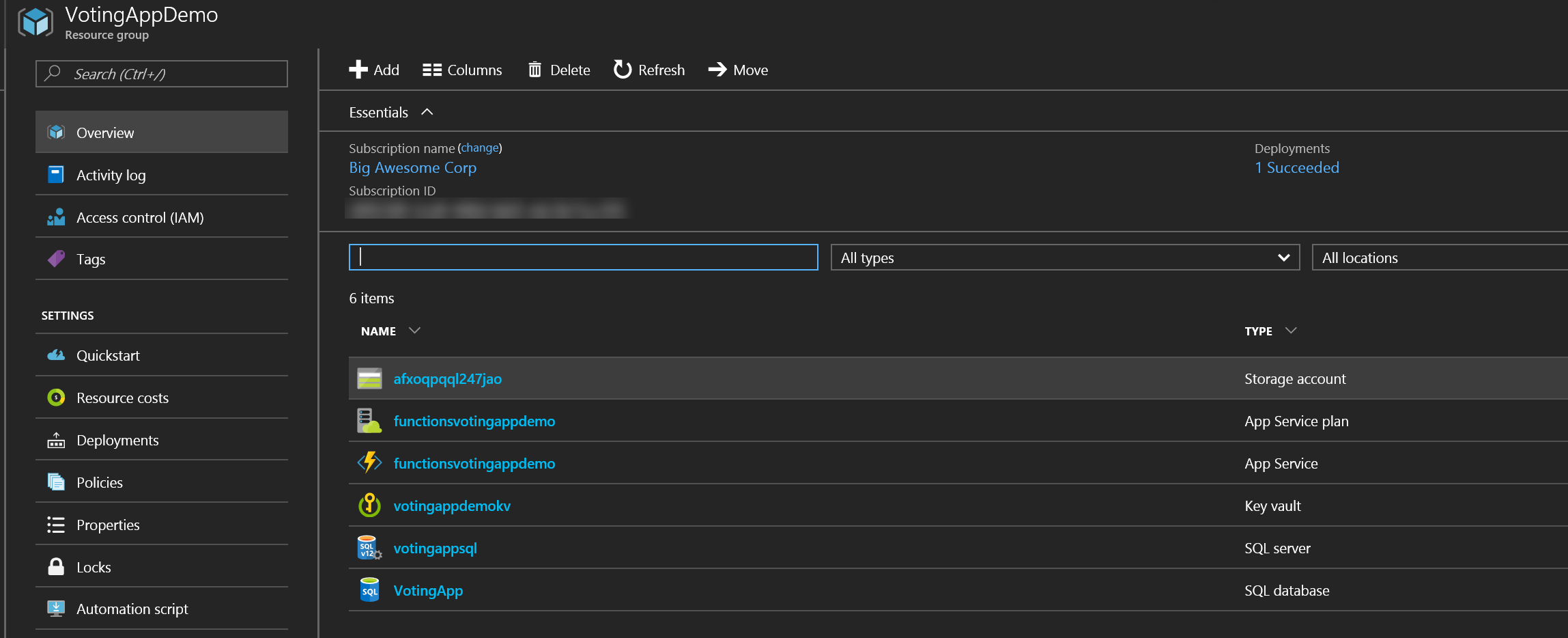Open Overview menu item
This screenshot has width=1568, height=638.
pos(162,132)
